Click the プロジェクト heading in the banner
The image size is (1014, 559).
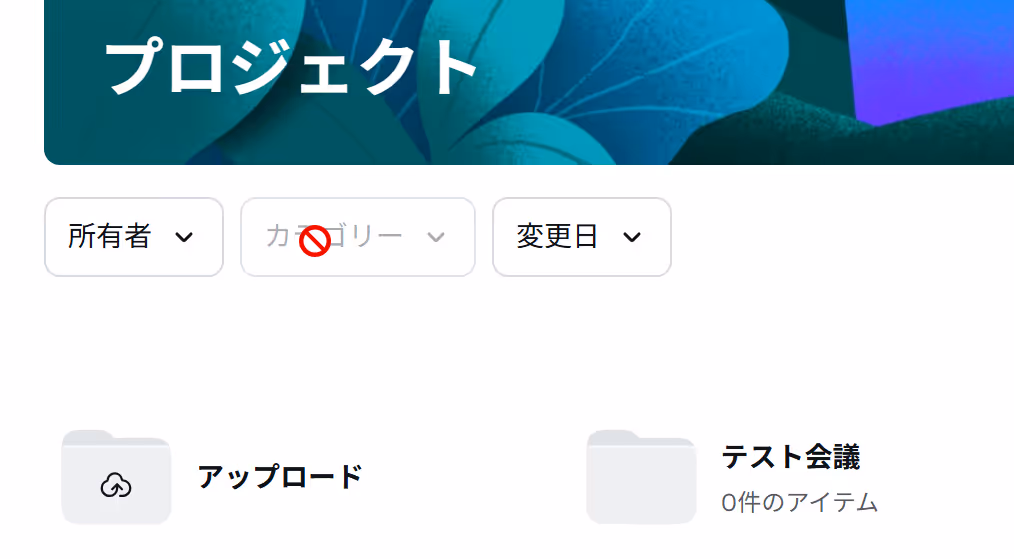click(x=291, y=67)
